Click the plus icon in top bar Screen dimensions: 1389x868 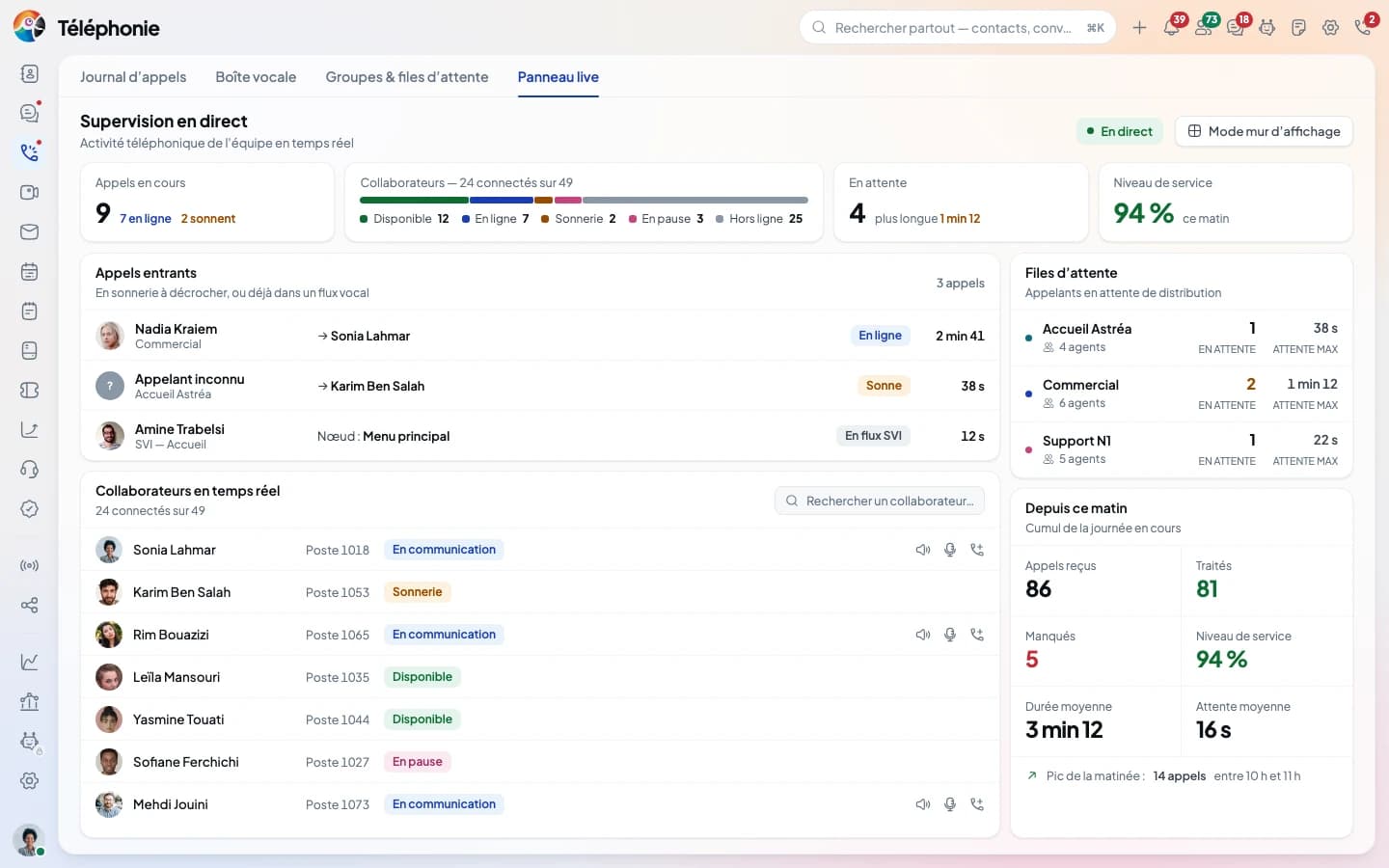tap(1139, 28)
